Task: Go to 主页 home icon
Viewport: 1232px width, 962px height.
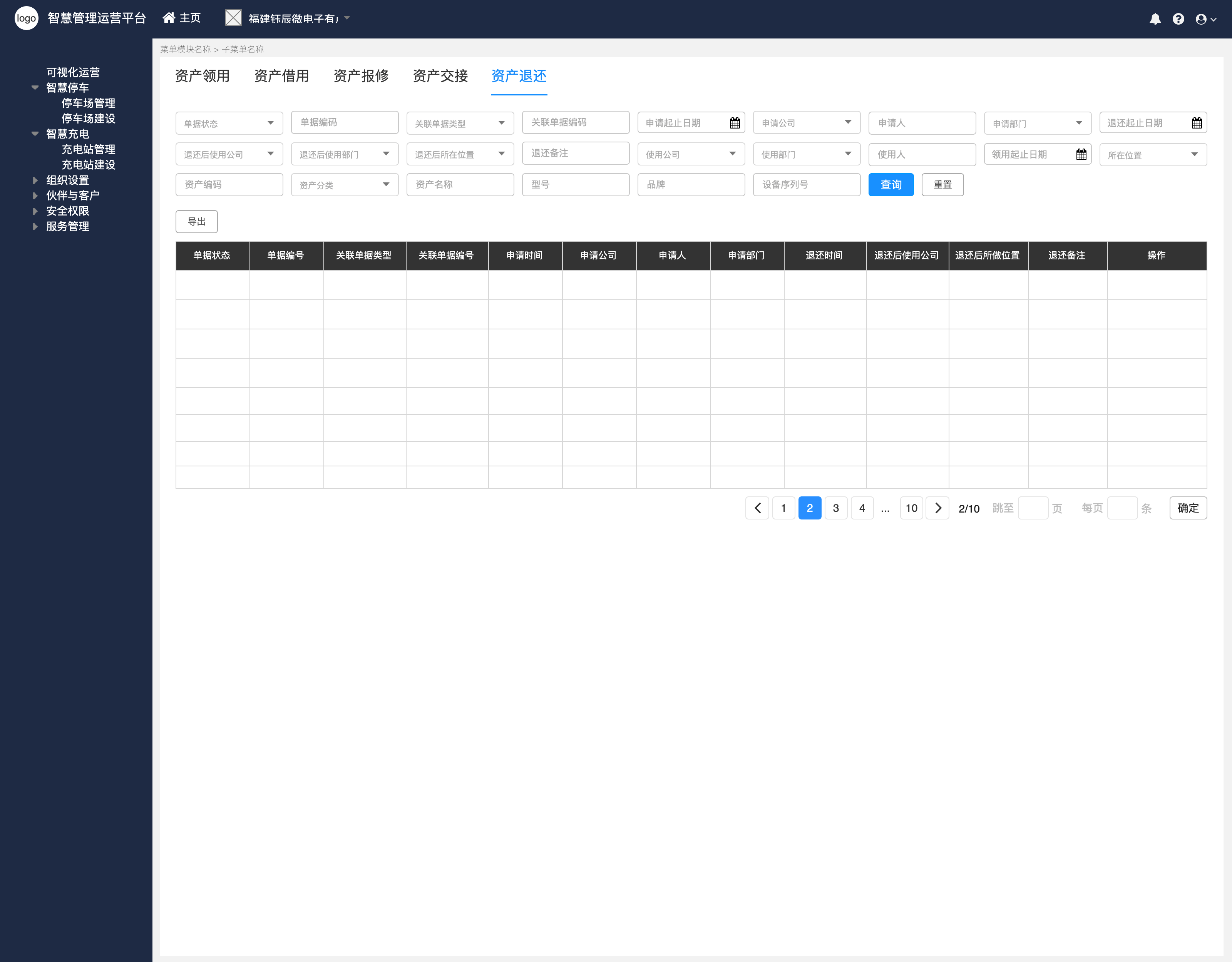Action: coord(169,18)
